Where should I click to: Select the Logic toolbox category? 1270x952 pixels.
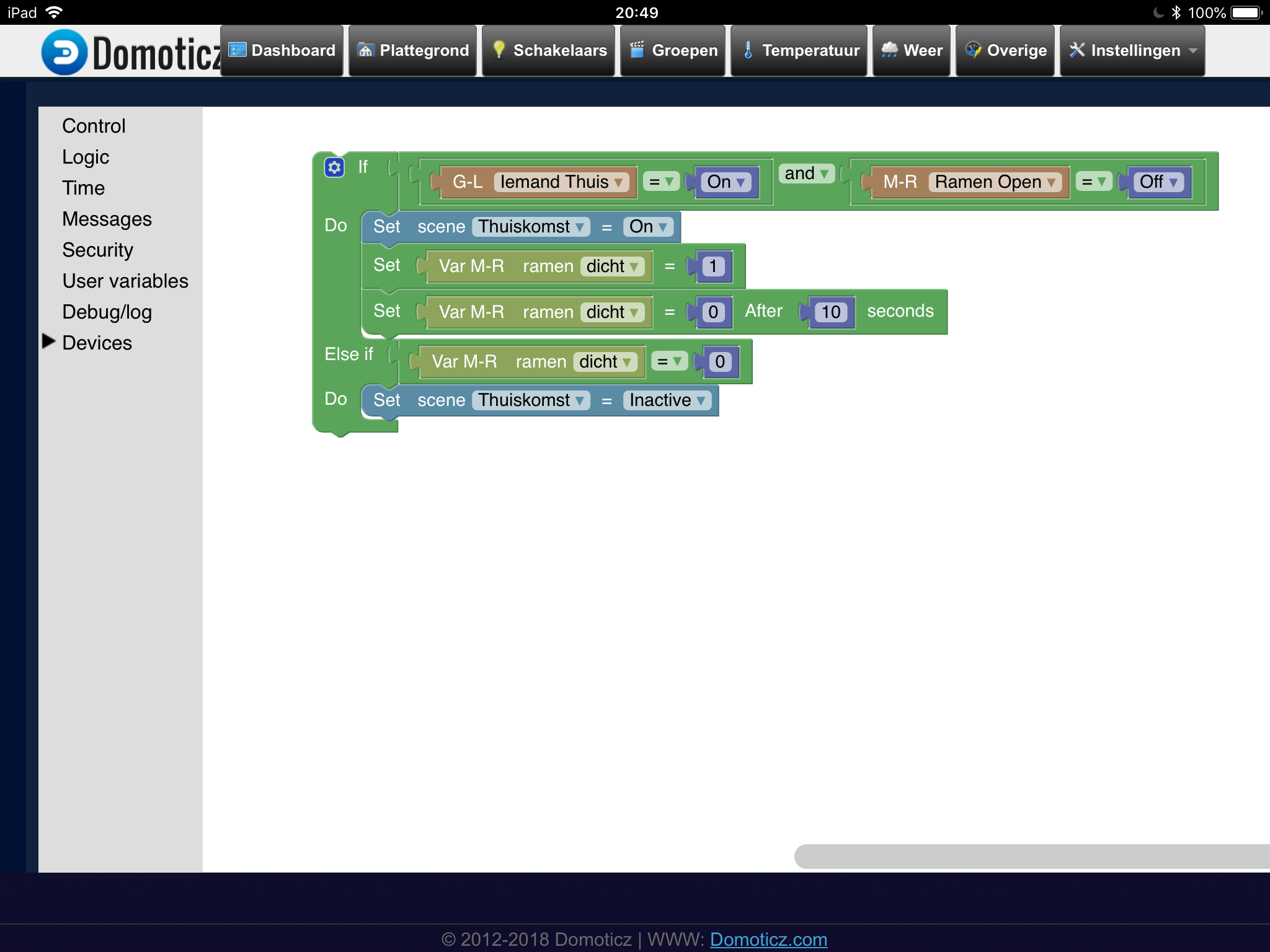86,157
